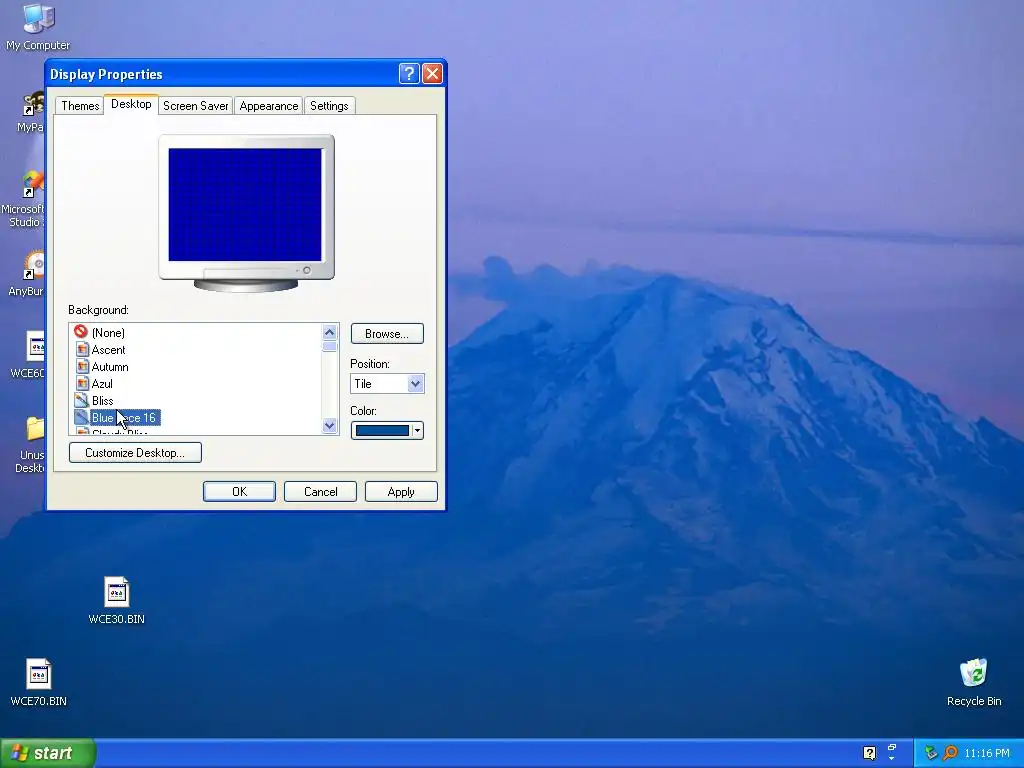Viewport: 1024px width, 768px height.
Task: Click background list scroll up arrow
Action: [329, 332]
